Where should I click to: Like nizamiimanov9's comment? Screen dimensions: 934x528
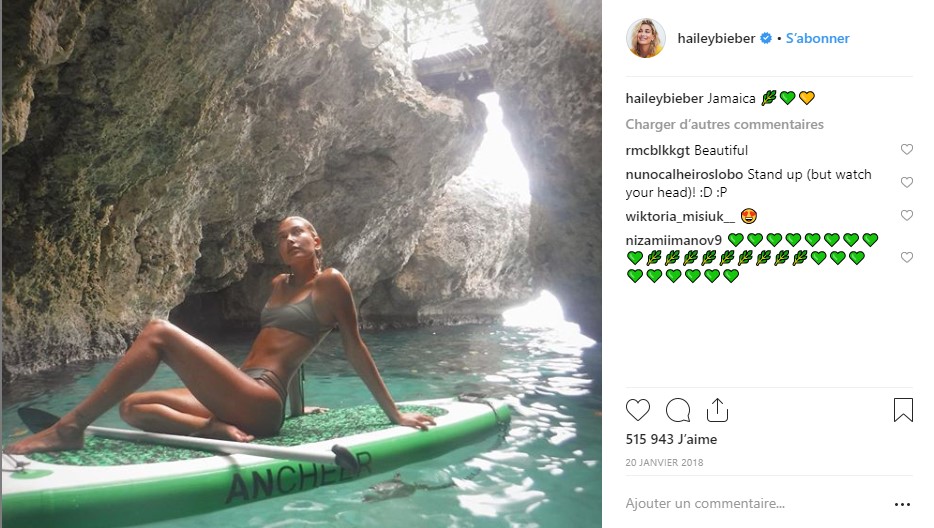[907, 257]
